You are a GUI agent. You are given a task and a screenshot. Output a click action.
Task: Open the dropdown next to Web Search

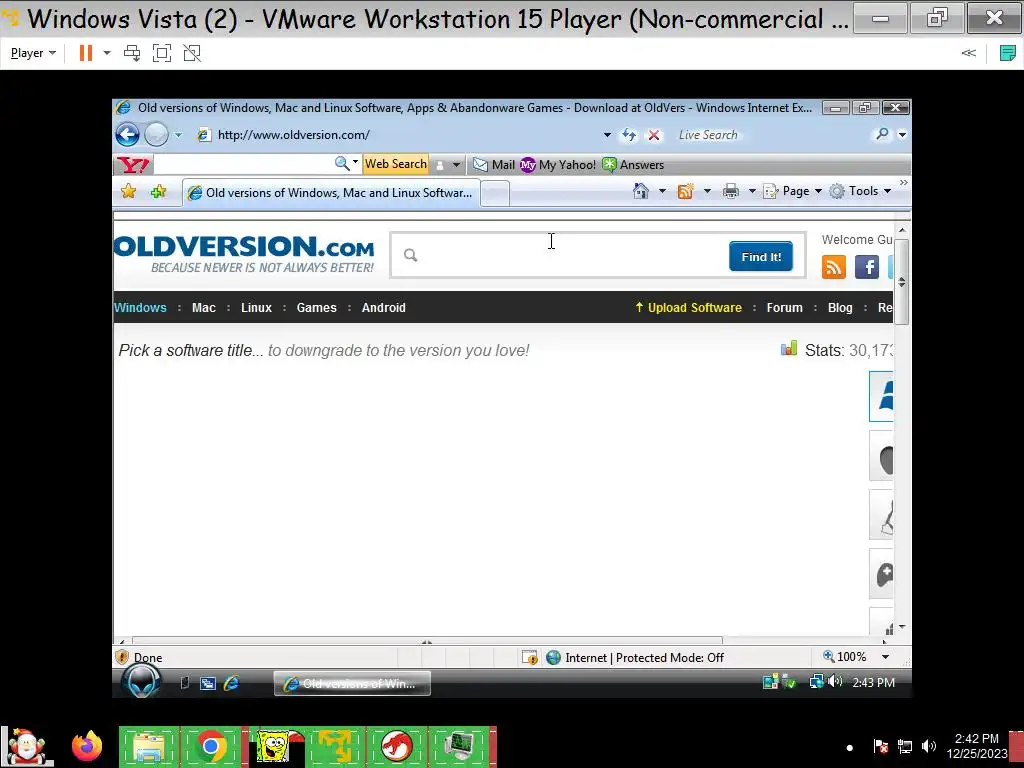[456, 165]
